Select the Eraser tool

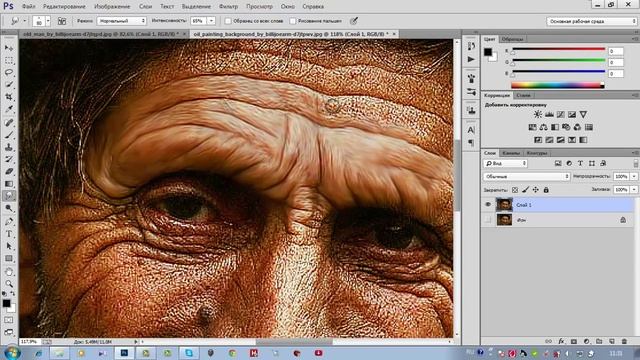point(9,171)
